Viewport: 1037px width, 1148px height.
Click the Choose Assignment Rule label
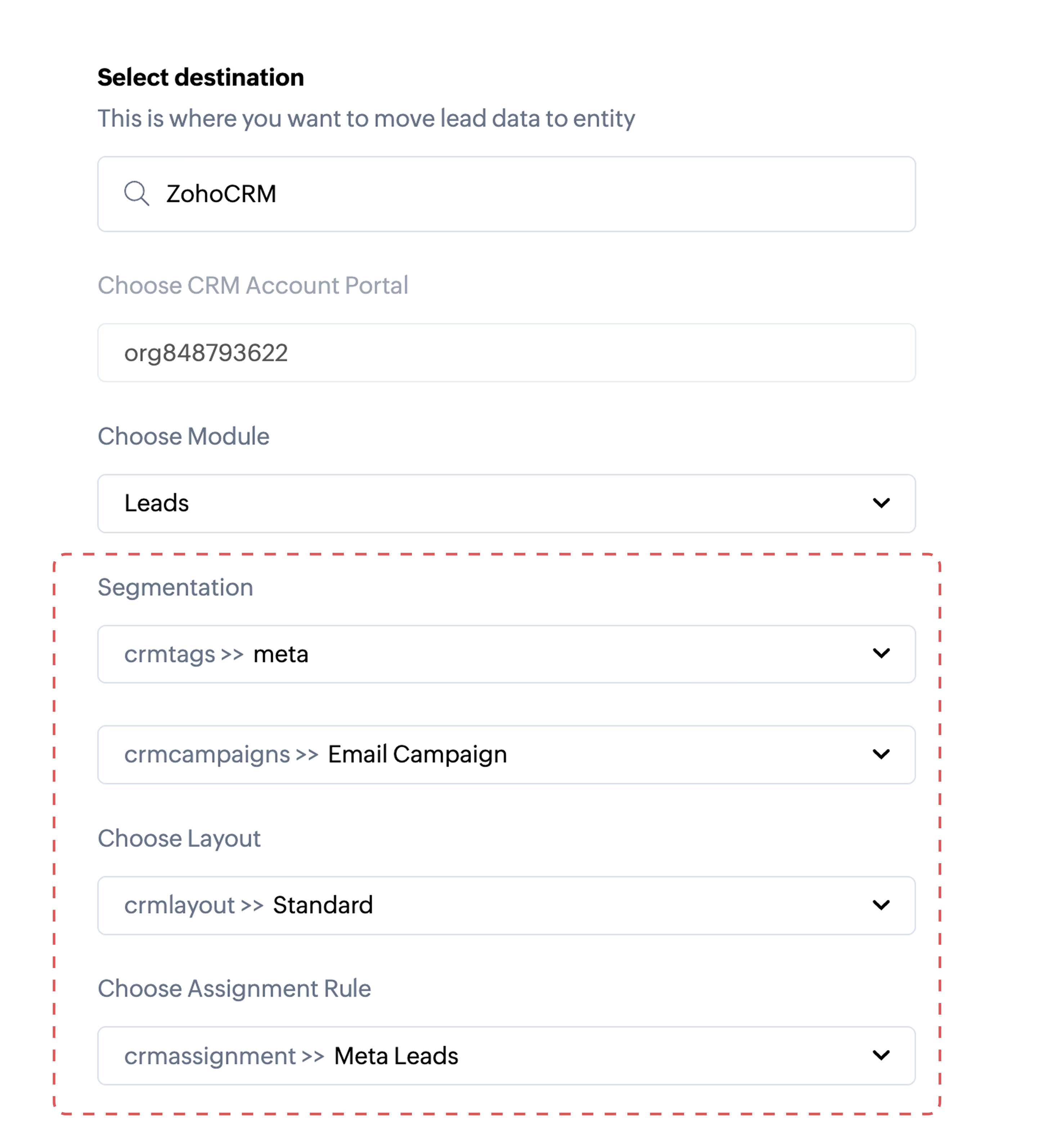(x=234, y=989)
